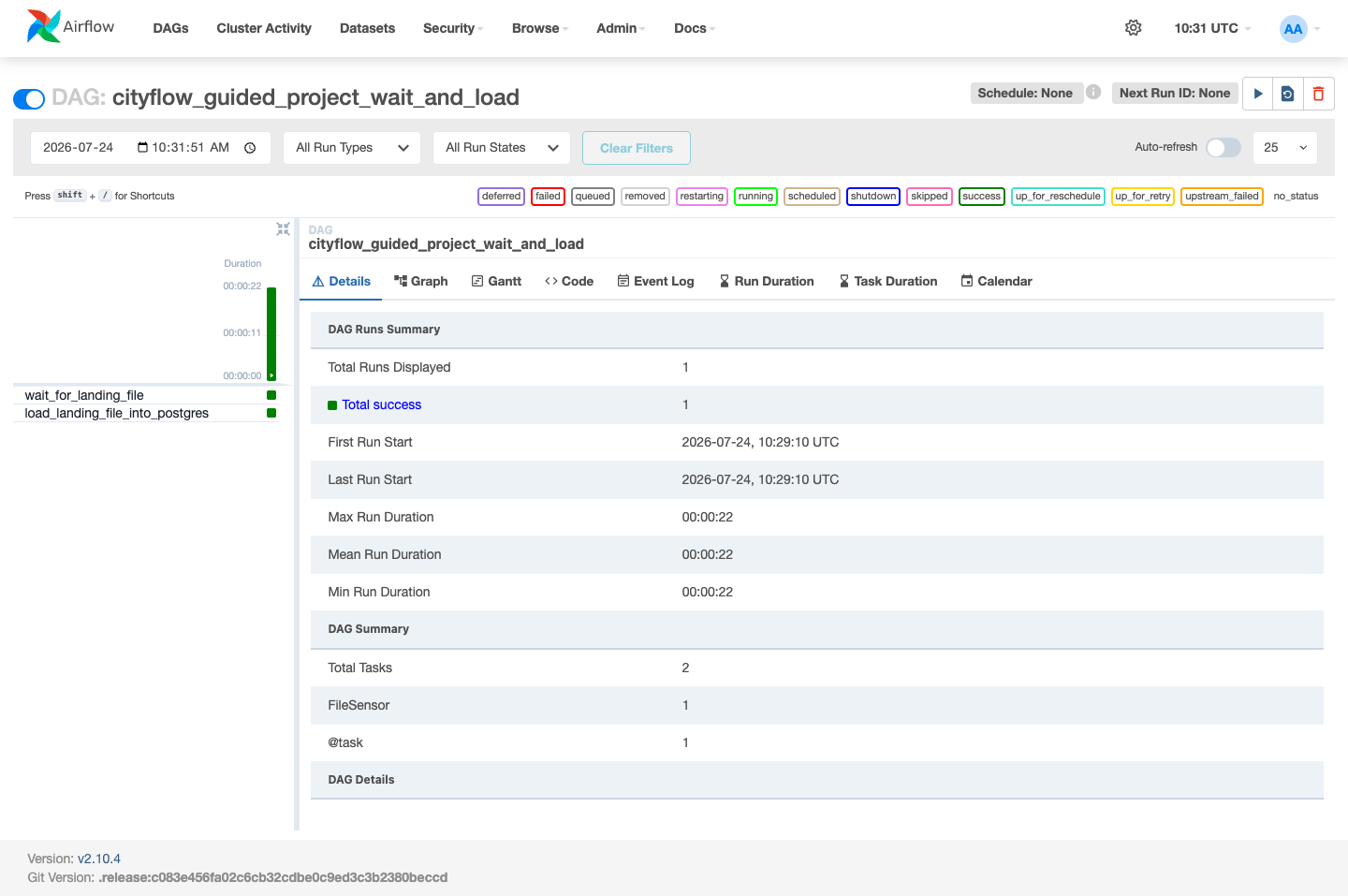Screen dimensions: 1348x896
Task: Click the Clear Filters button
Action: coord(637,148)
